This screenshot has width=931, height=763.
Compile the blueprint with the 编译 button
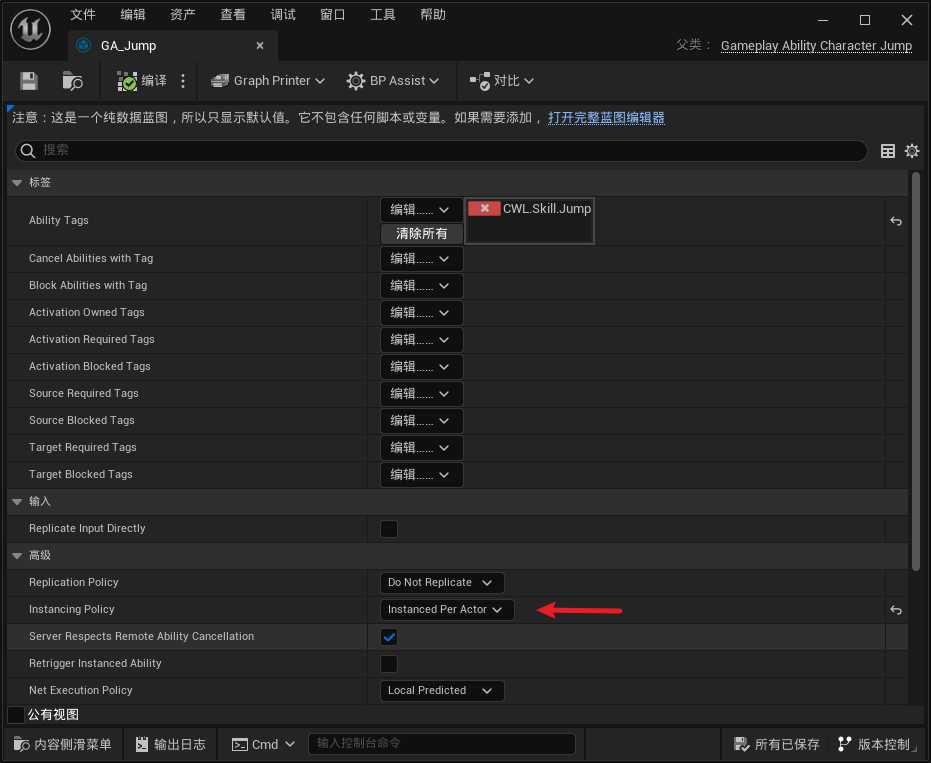tap(142, 81)
